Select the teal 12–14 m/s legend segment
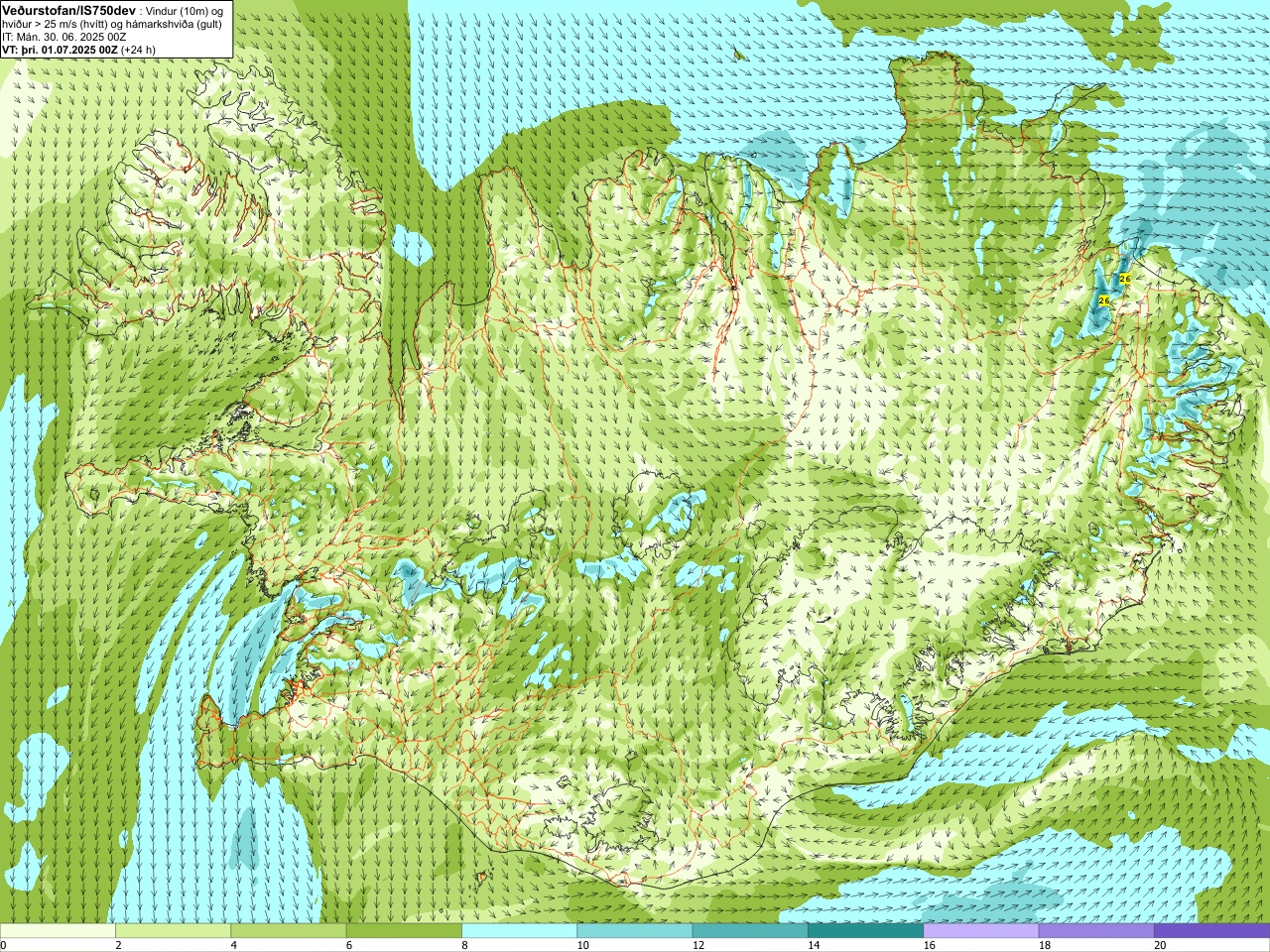This screenshot has width=1270, height=952. [750, 931]
